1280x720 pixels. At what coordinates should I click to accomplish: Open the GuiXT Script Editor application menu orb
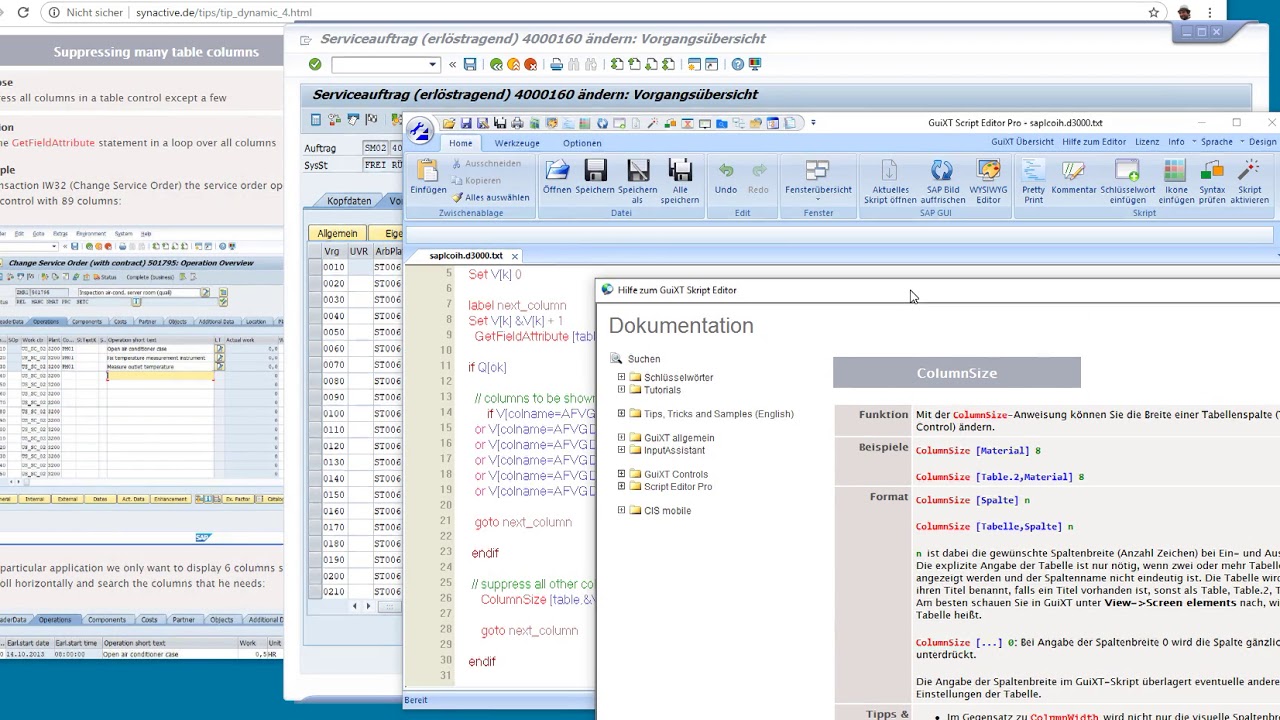pyautogui.click(x=421, y=132)
